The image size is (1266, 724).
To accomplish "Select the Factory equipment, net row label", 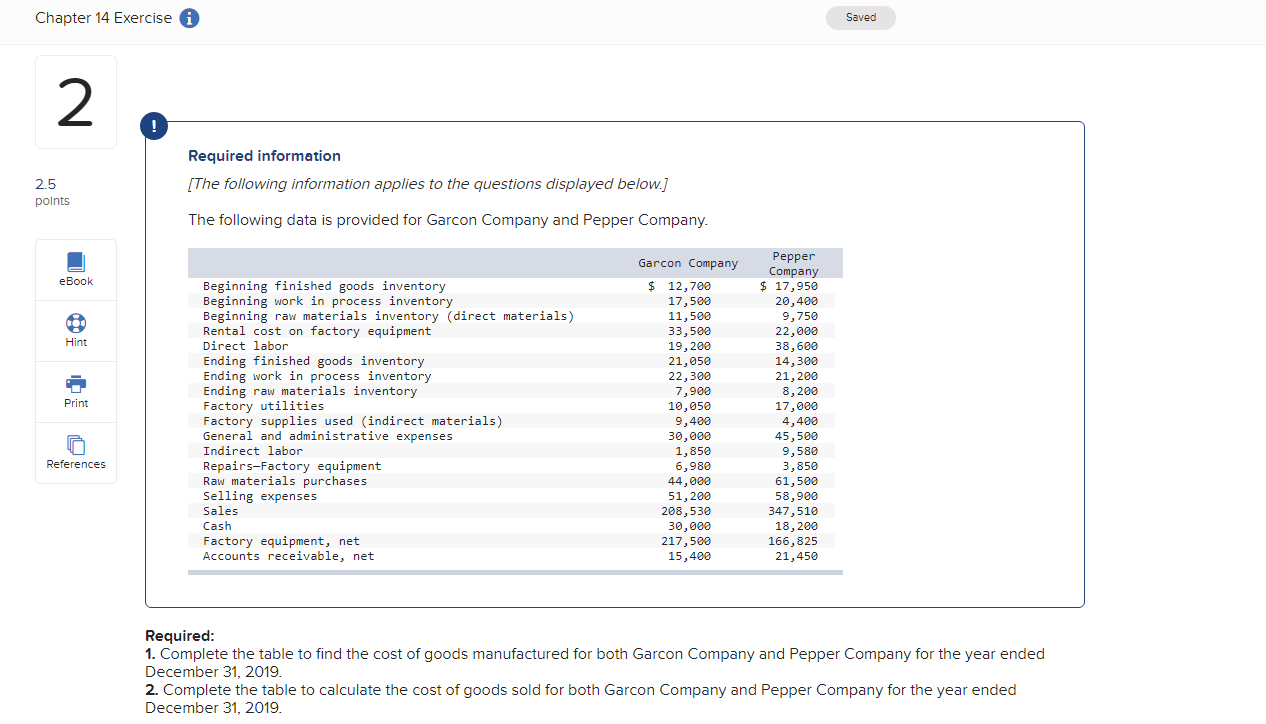I will 281,541.
